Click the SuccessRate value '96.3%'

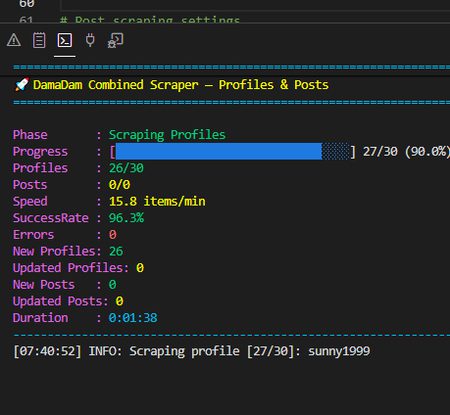[126, 218]
